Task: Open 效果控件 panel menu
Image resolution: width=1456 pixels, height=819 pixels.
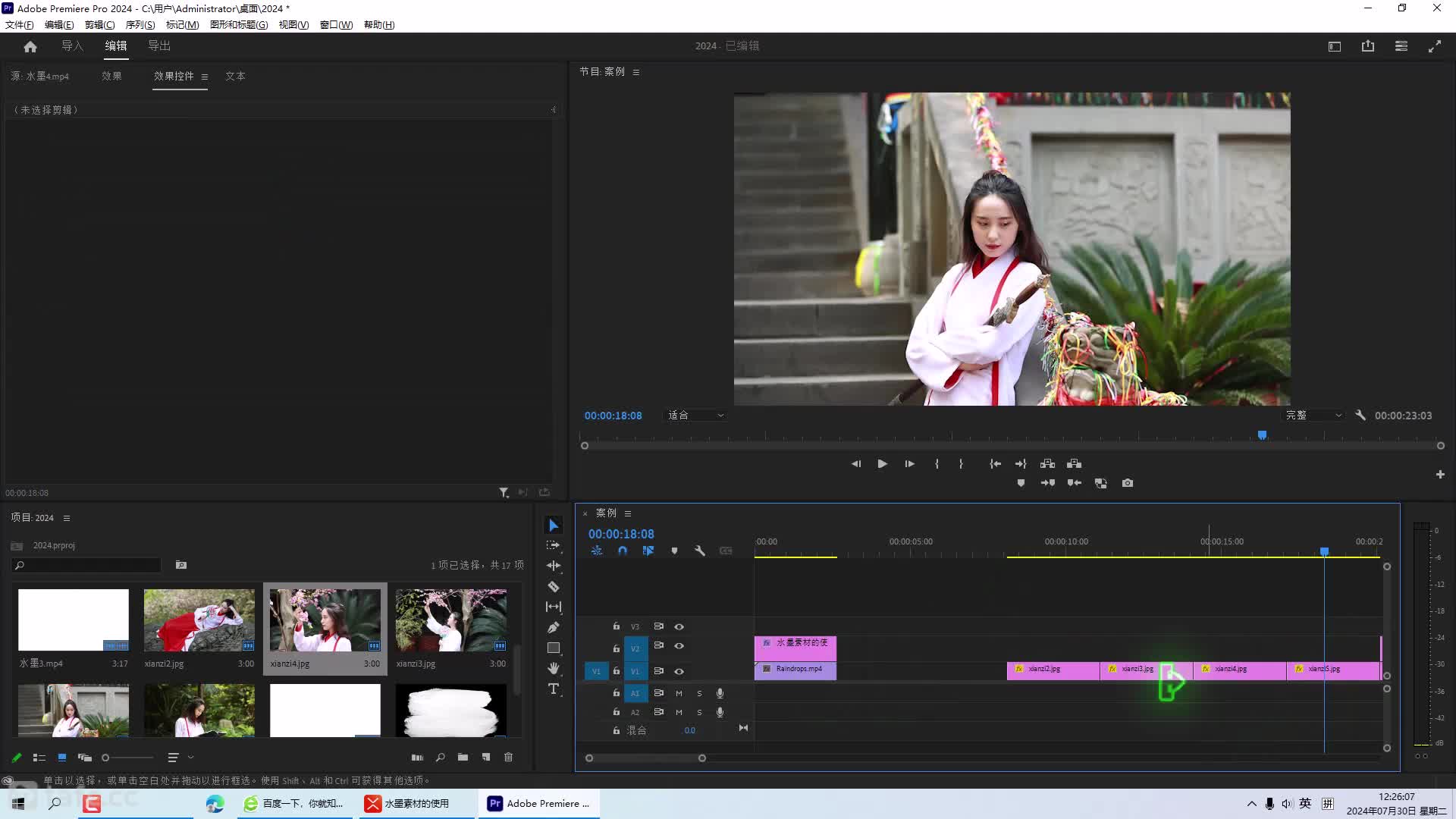Action: click(205, 77)
